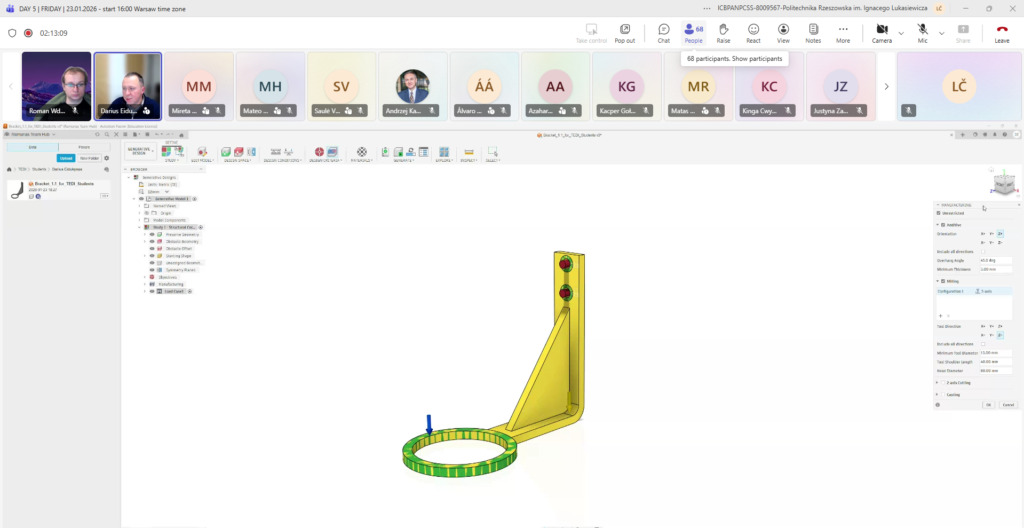Screen dimensions: 1024x528
Task: Toggle the Additive manufacturing checkbox
Action: click(x=944, y=225)
